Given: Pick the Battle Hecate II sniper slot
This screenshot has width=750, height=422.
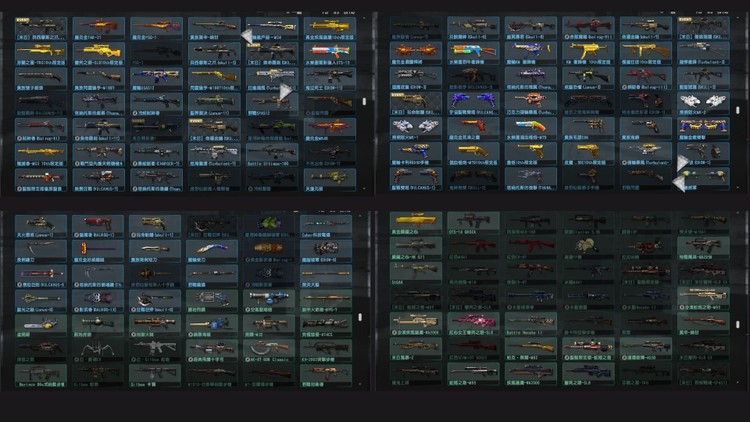Looking at the screenshot, I should pyautogui.click(x=531, y=324).
